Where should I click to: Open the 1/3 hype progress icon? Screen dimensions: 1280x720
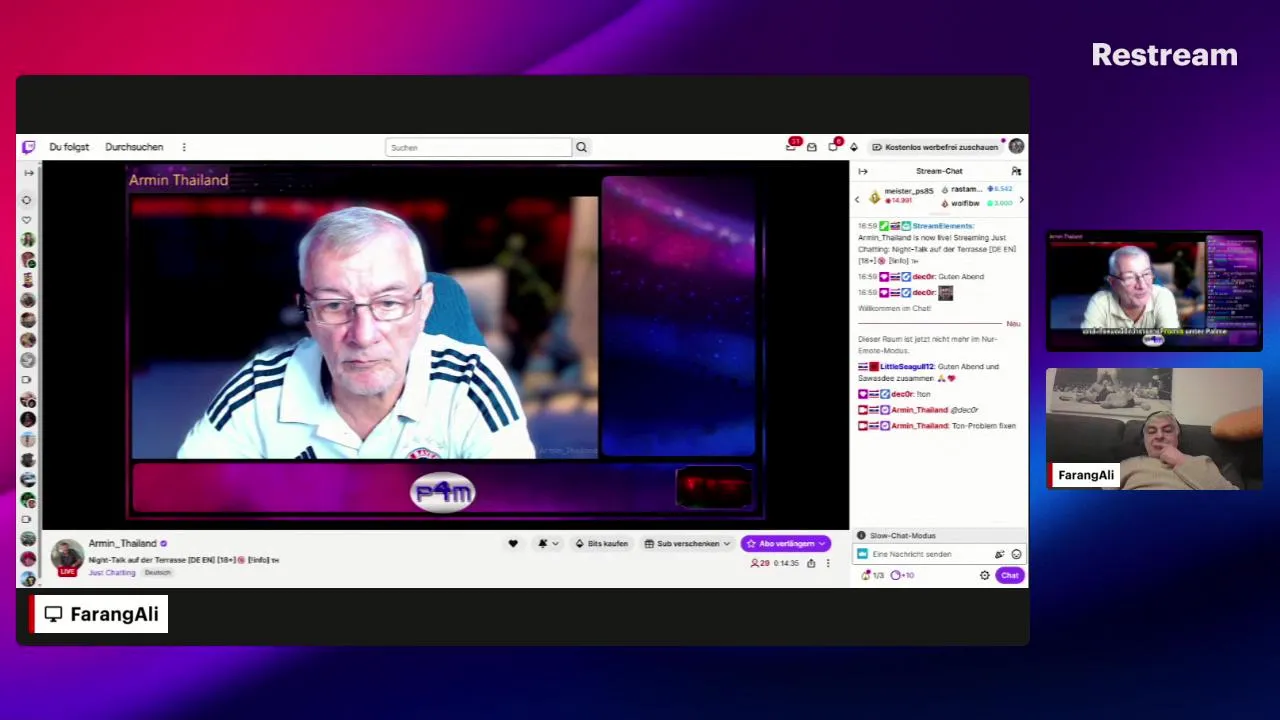[x=872, y=575]
